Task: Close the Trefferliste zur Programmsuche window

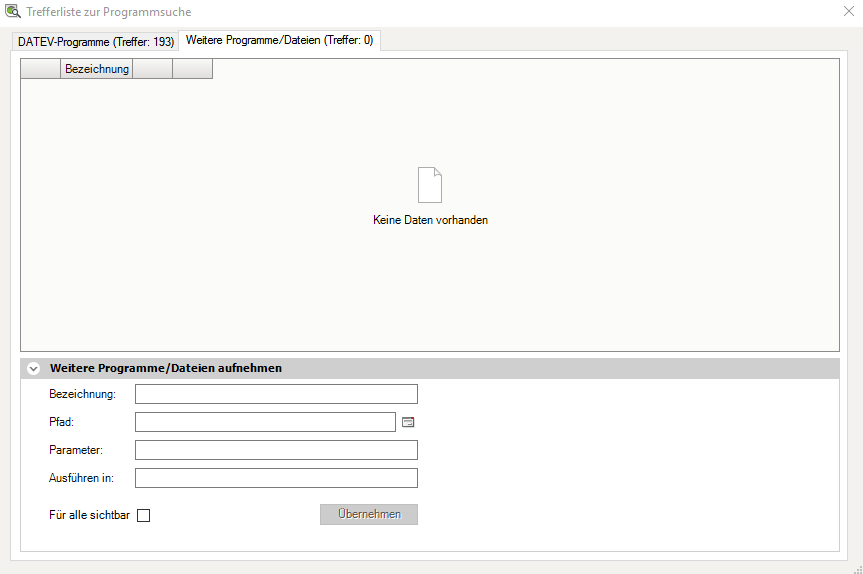Action: (849, 12)
